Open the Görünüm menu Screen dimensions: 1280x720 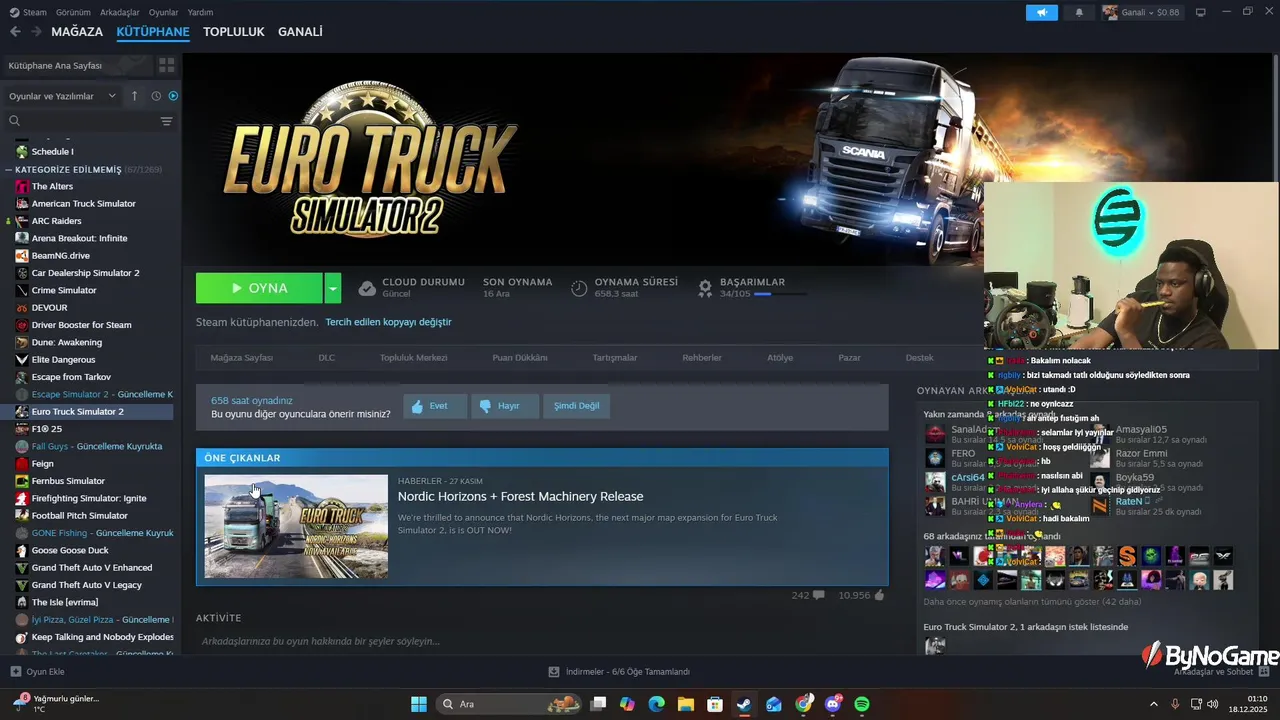click(73, 12)
